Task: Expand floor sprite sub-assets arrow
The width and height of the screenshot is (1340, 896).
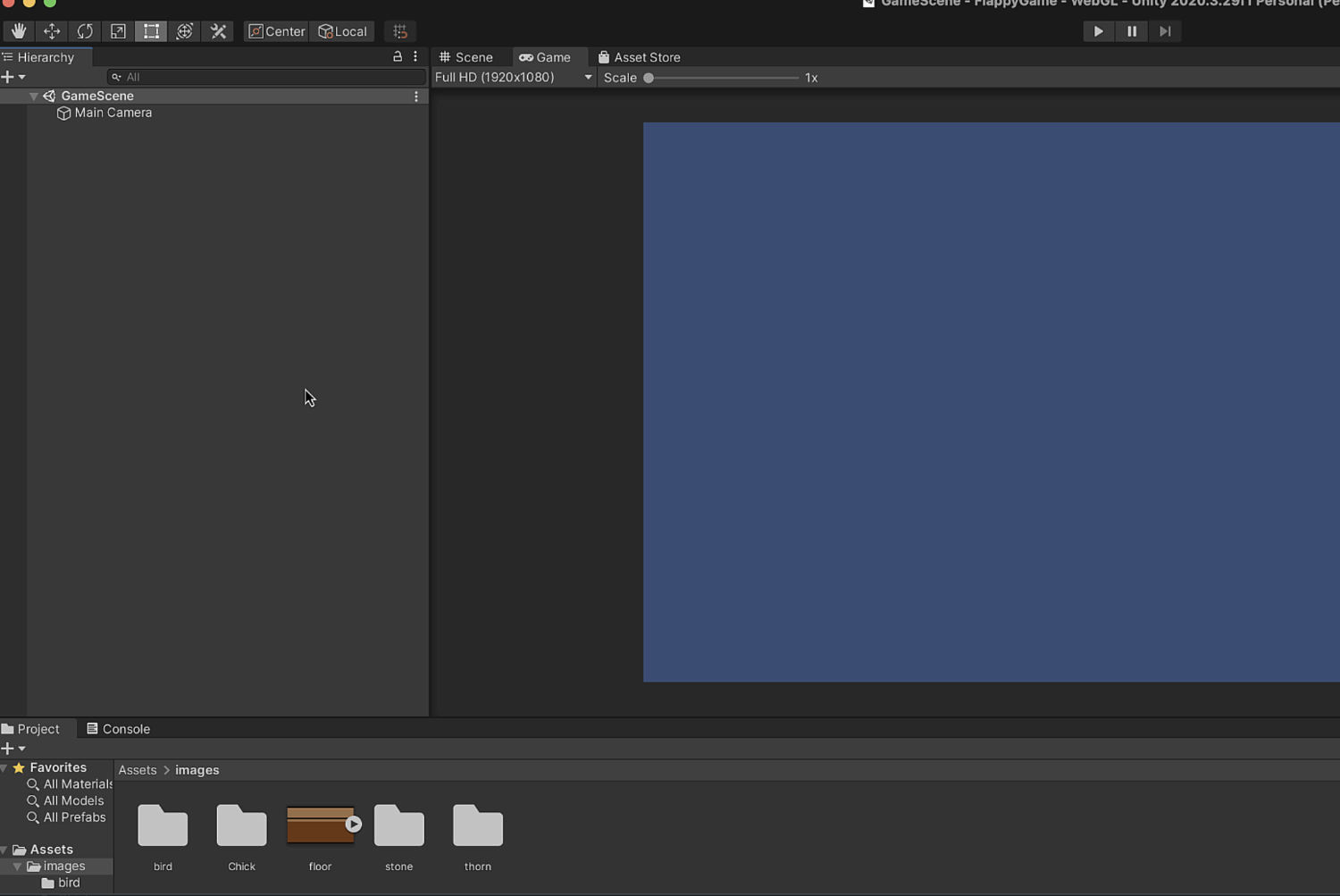Action: point(354,825)
